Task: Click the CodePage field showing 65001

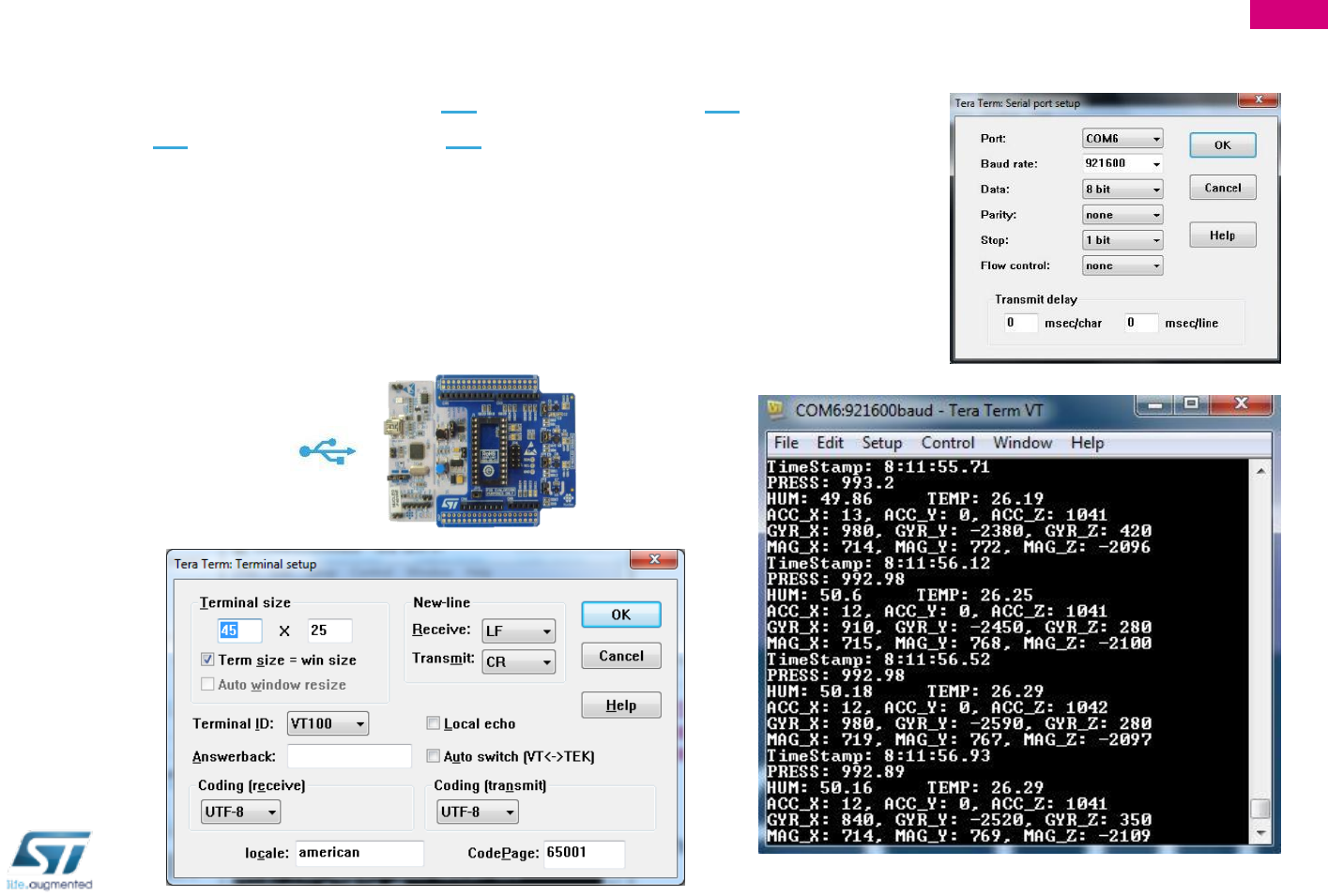Action: [584, 853]
